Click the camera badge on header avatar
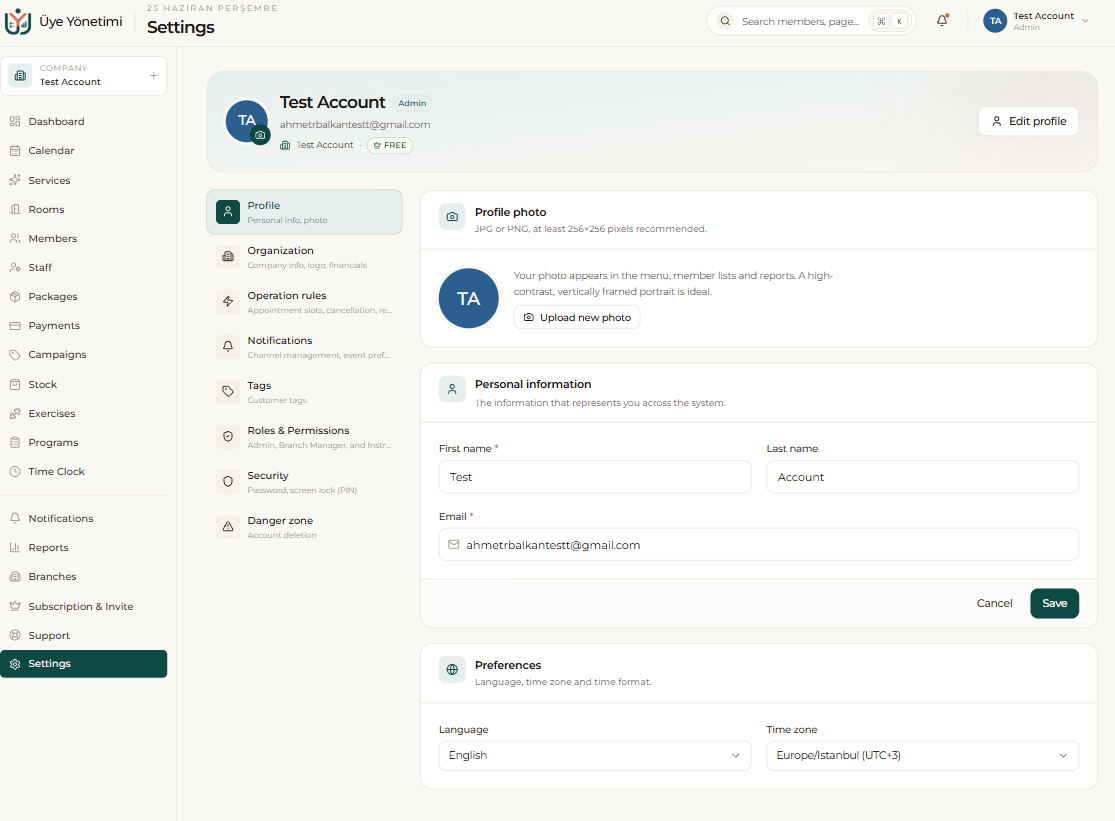This screenshot has height=821, width=1115. click(x=260, y=135)
